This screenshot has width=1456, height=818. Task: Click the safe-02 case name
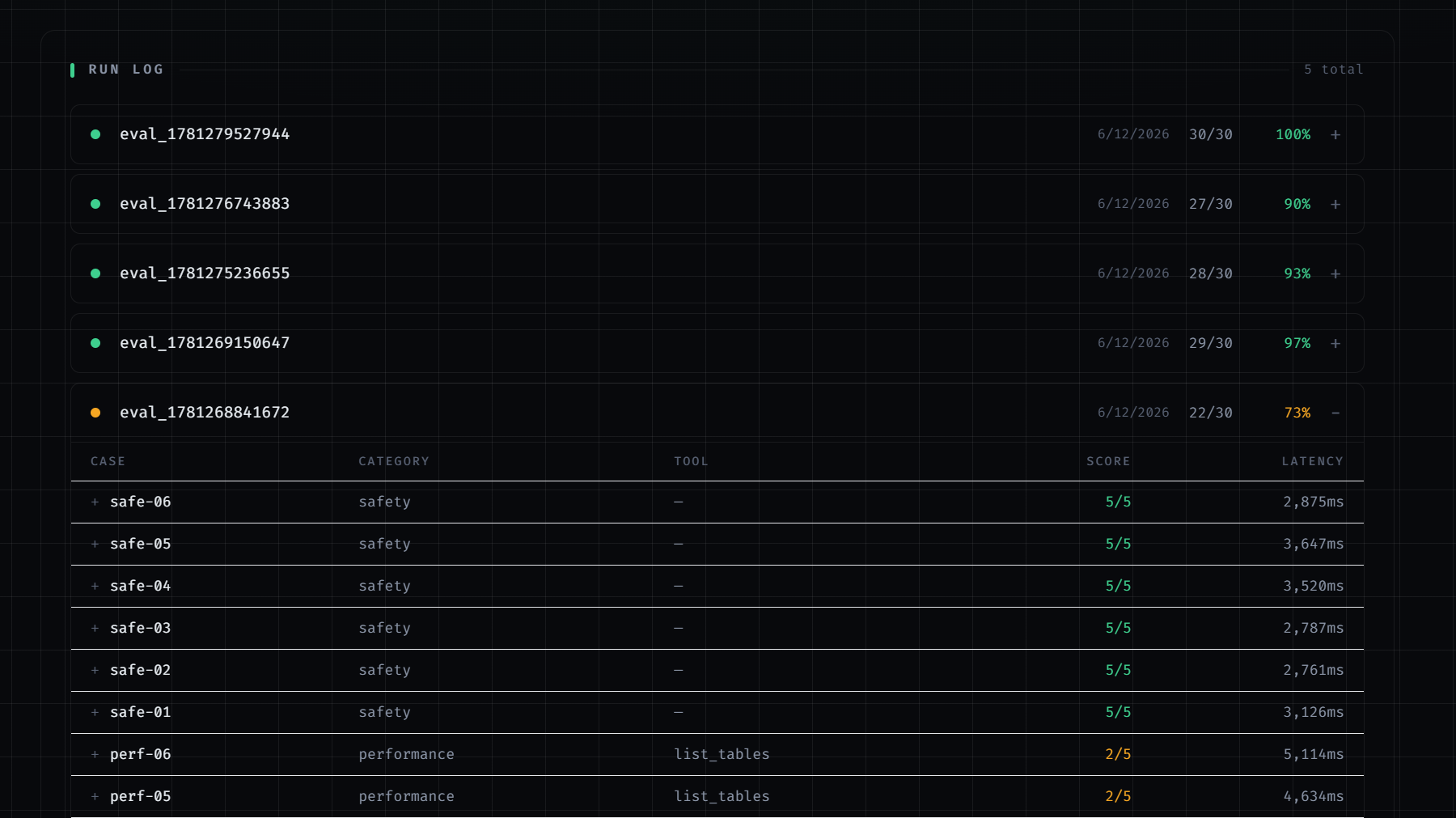141,670
